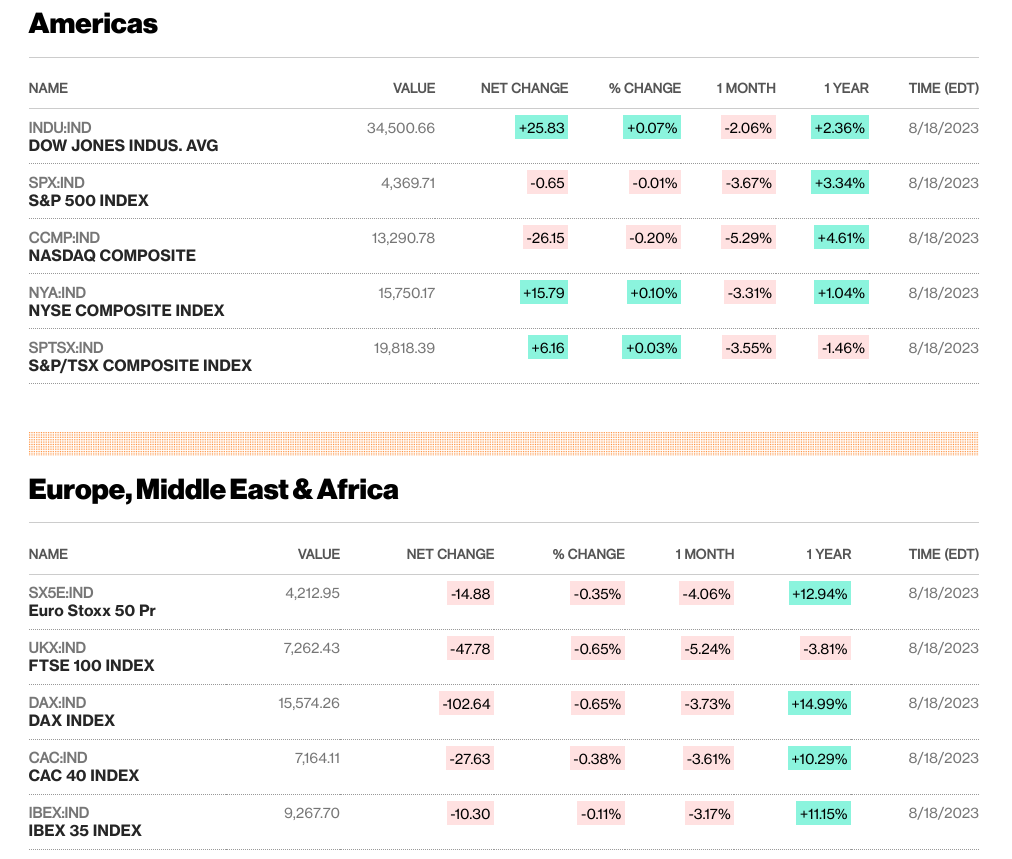
Task: Click the S&P/TSX value 19,818.39
Action: [x=405, y=347]
